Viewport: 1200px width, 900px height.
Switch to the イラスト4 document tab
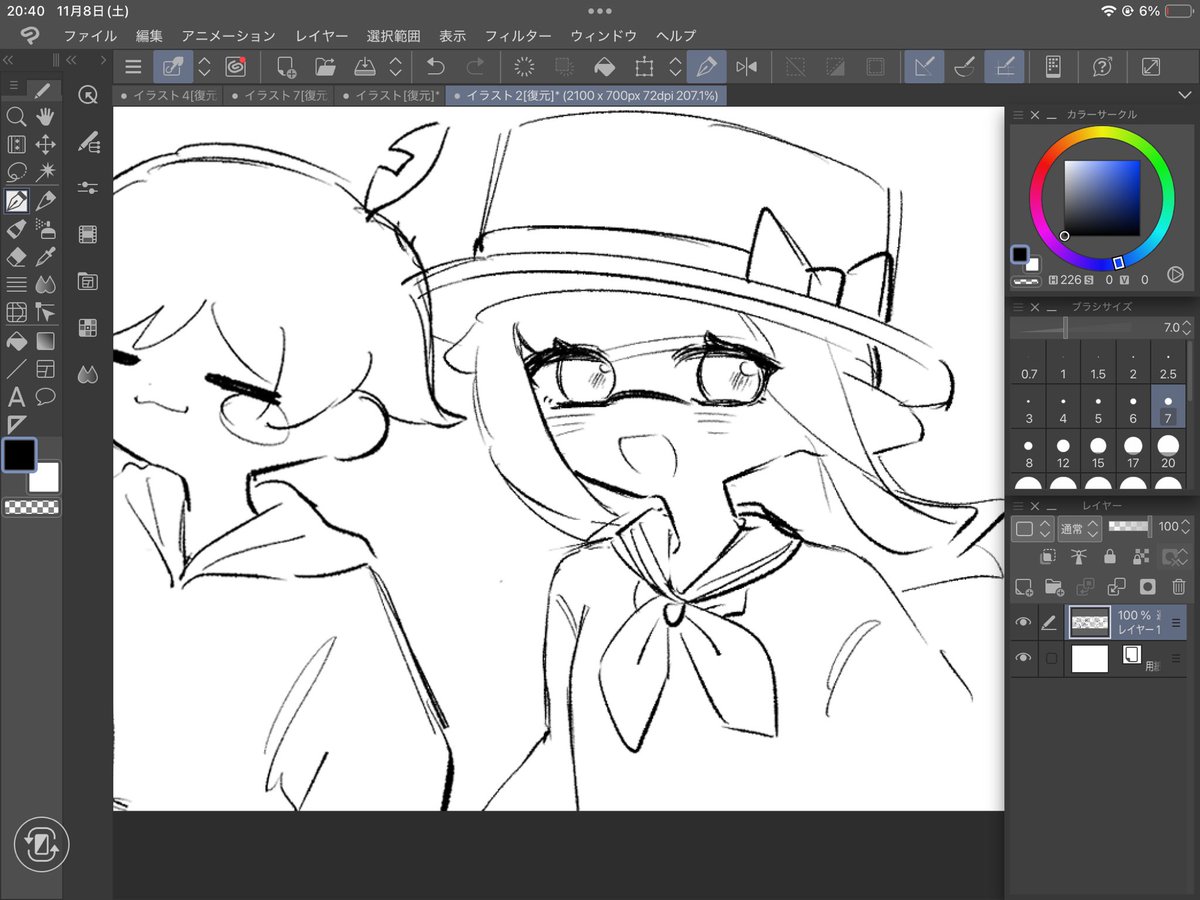pos(168,95)
